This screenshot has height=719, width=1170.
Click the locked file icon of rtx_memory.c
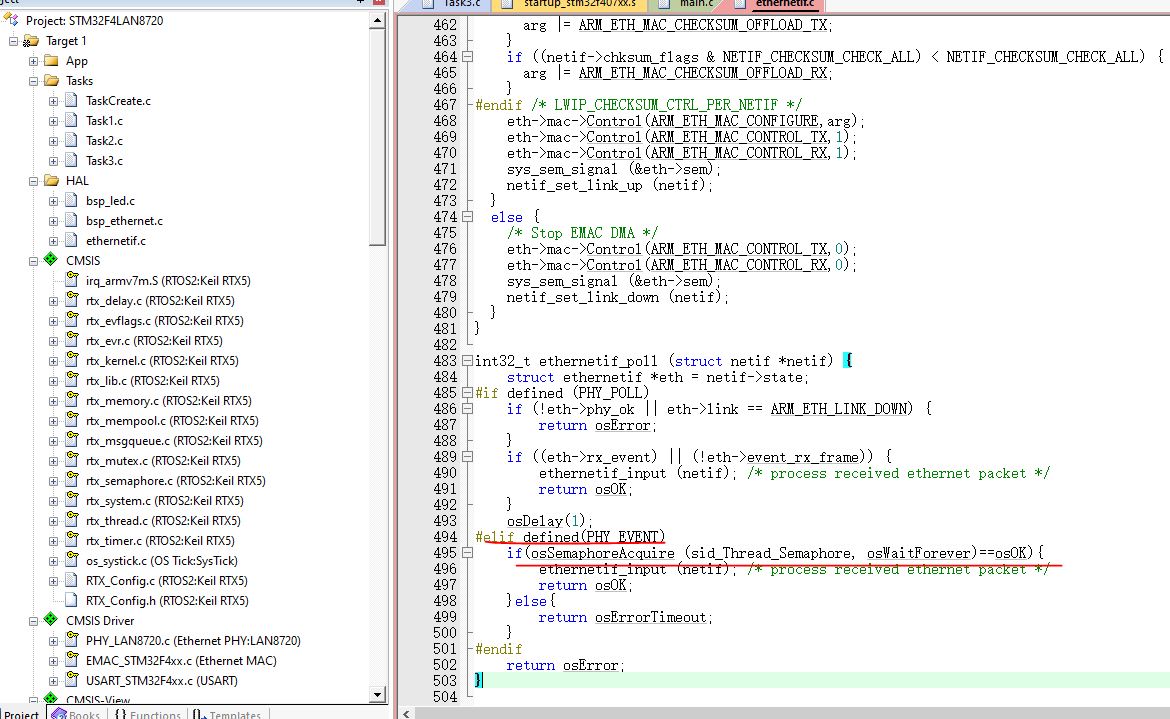tap(72, 400)
